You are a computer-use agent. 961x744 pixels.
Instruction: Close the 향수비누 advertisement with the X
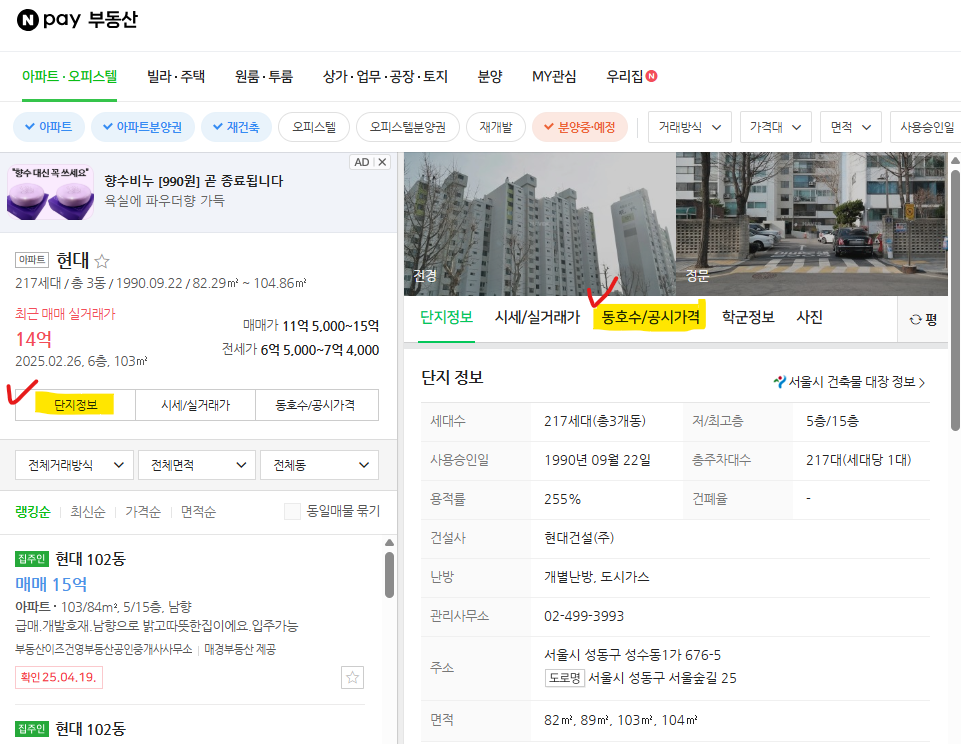[x=381, y=161]
